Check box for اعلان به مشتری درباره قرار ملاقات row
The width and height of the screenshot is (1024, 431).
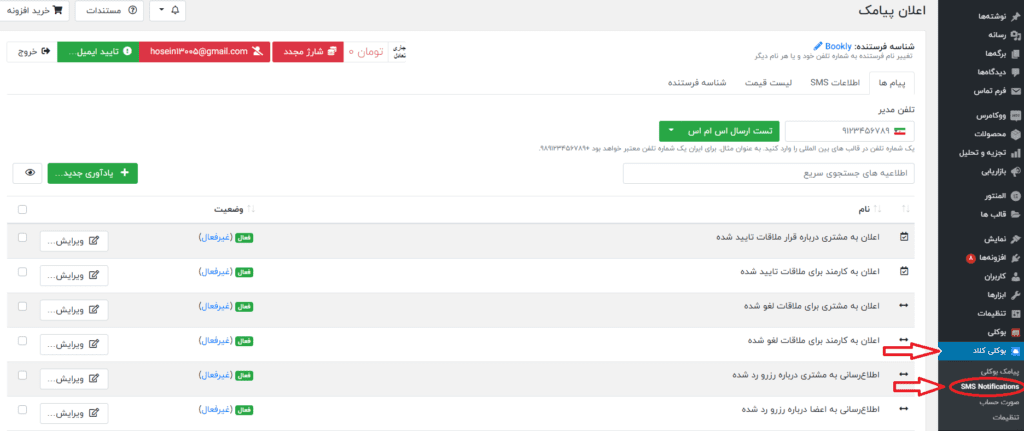click(23, 238)
